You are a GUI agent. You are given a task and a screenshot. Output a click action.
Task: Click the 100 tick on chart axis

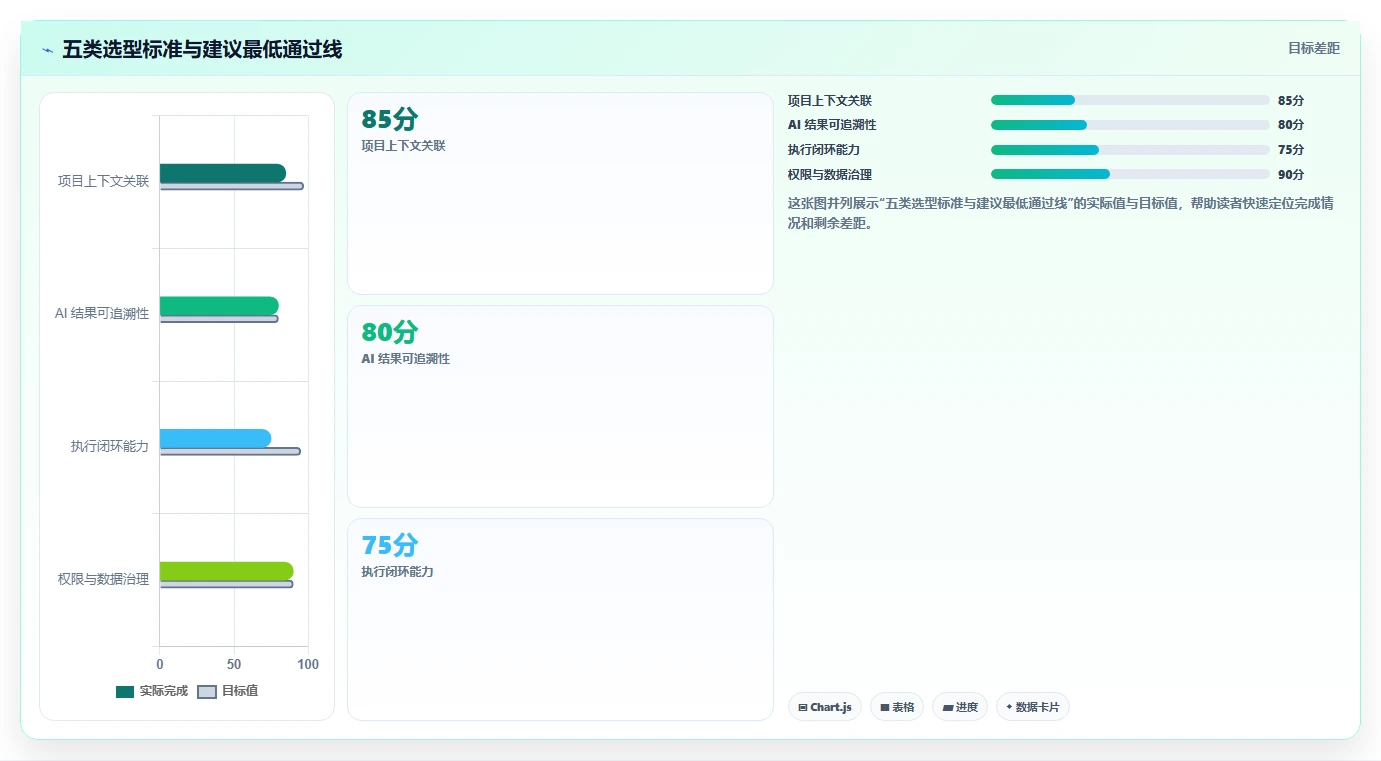308,664
